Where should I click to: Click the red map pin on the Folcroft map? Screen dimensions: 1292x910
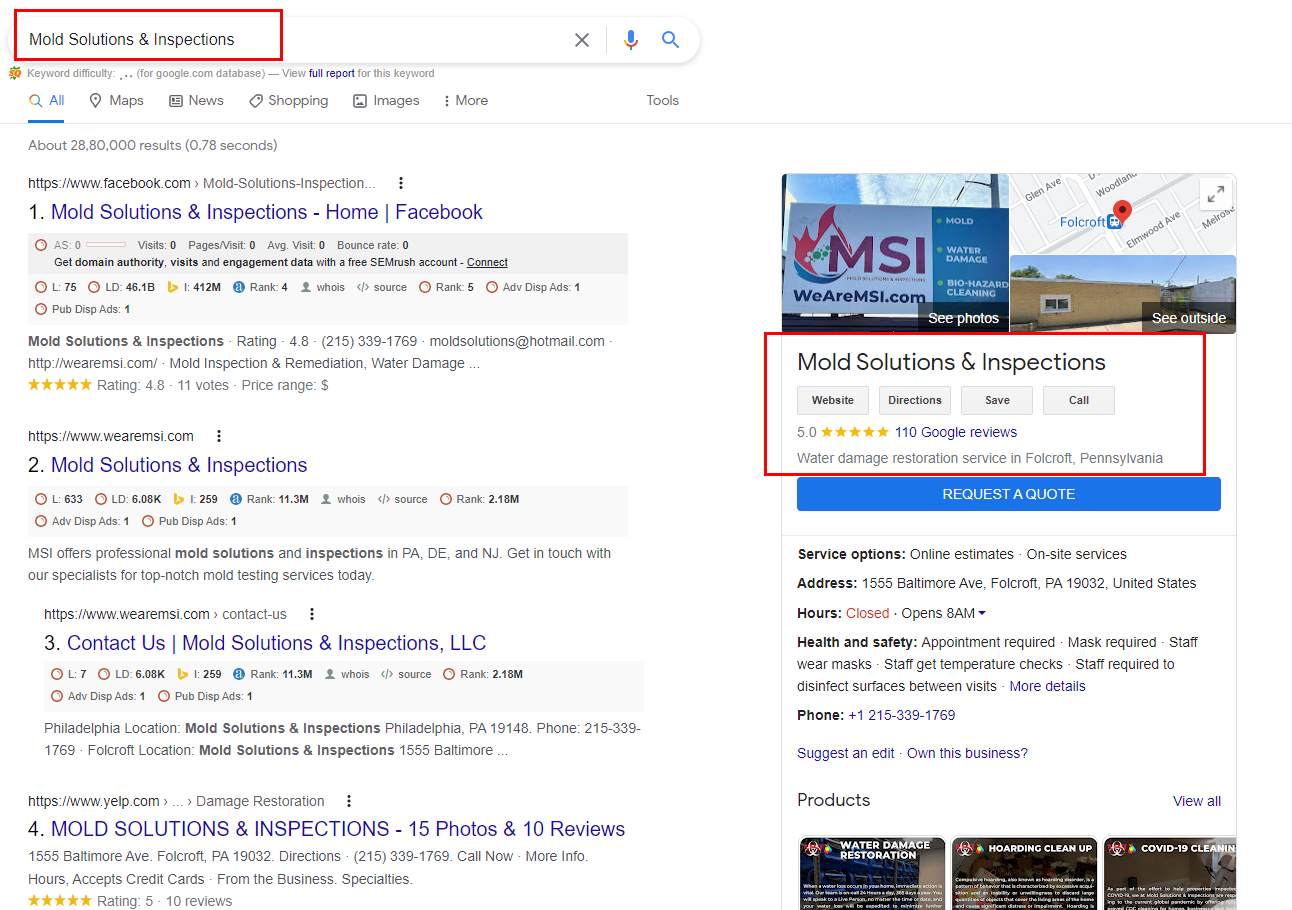[x=1122, y=211]
